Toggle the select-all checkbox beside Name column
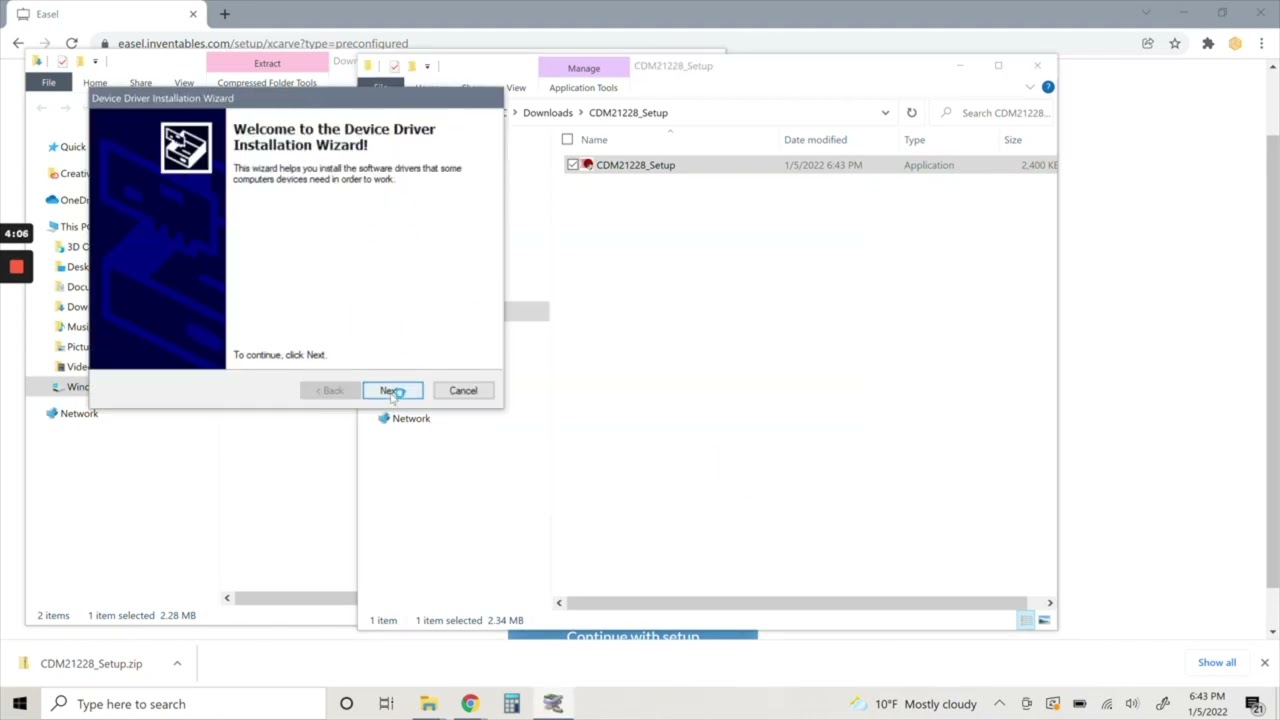 pyautogui.click(x=567, y=140)
